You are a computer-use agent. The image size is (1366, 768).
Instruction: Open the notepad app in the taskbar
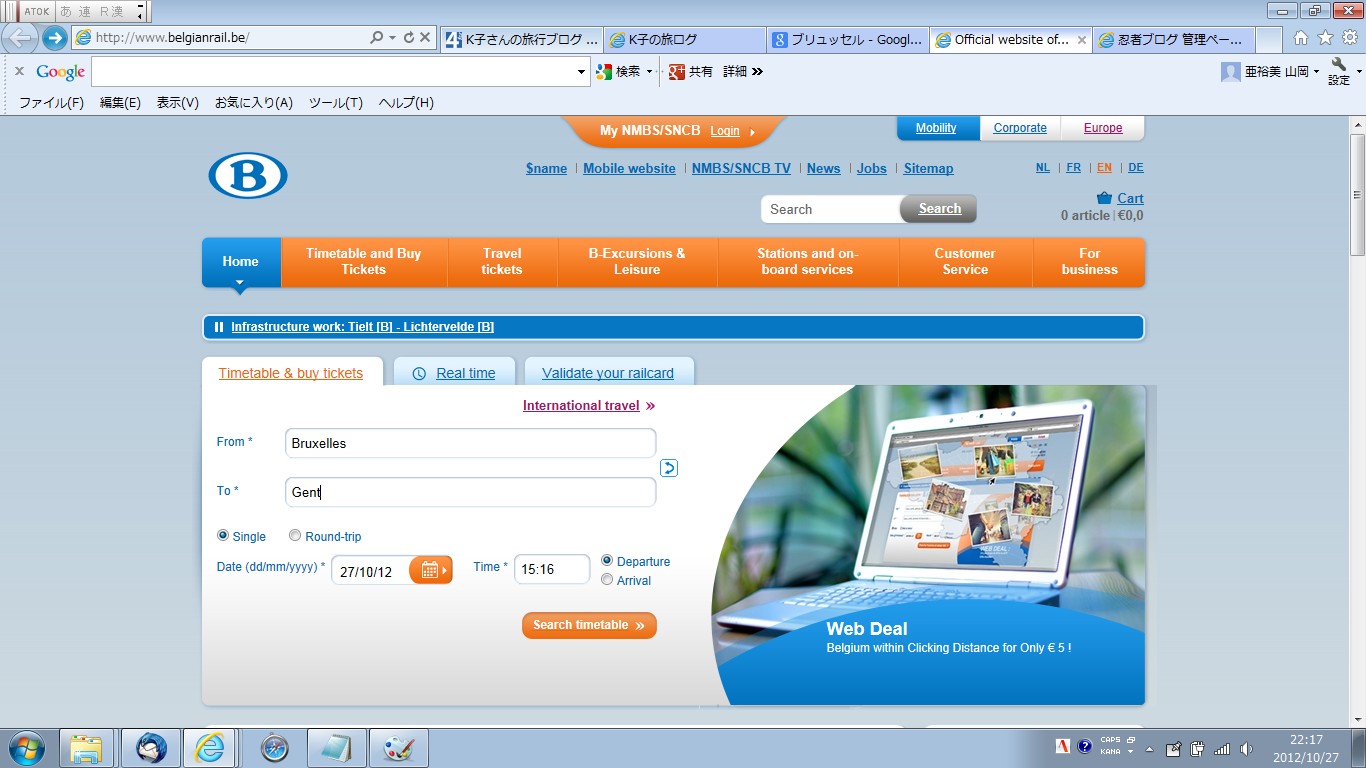[x=336, y=748]
